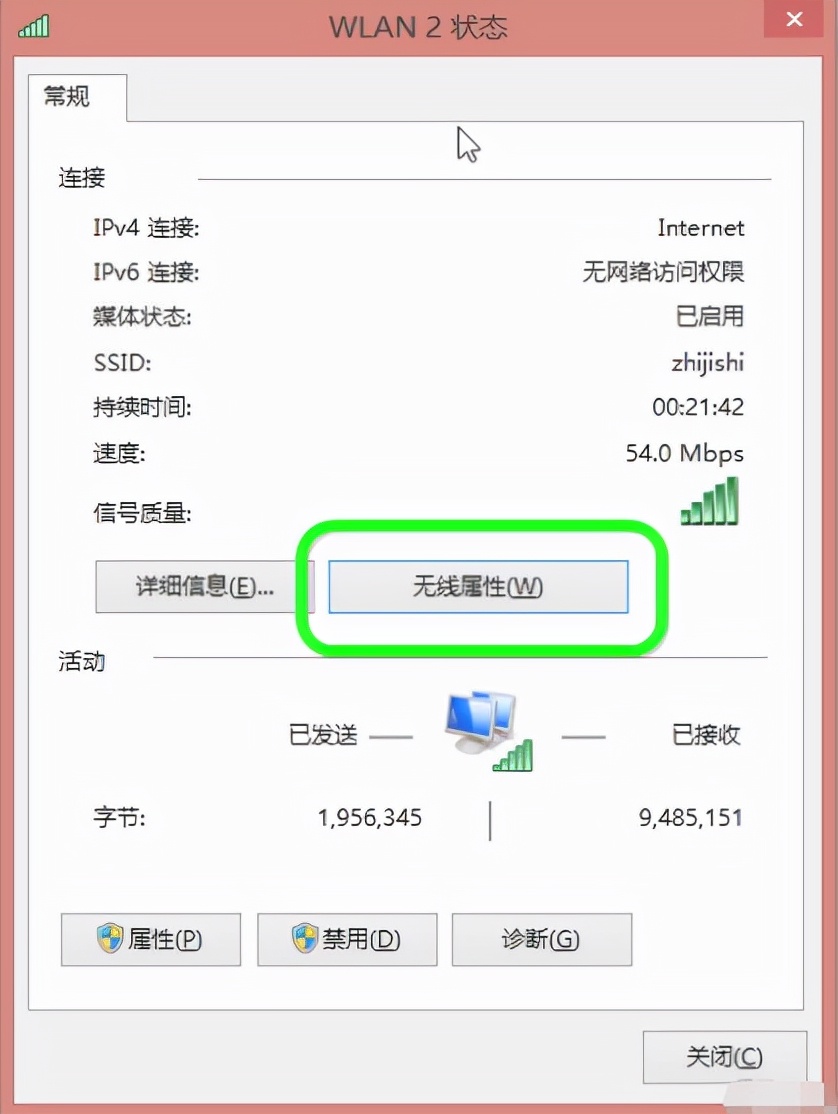This screenshot has width=838, height=1114.
Task: Click the IPv4 连接 Internet status text
Action: pos(701,228)
